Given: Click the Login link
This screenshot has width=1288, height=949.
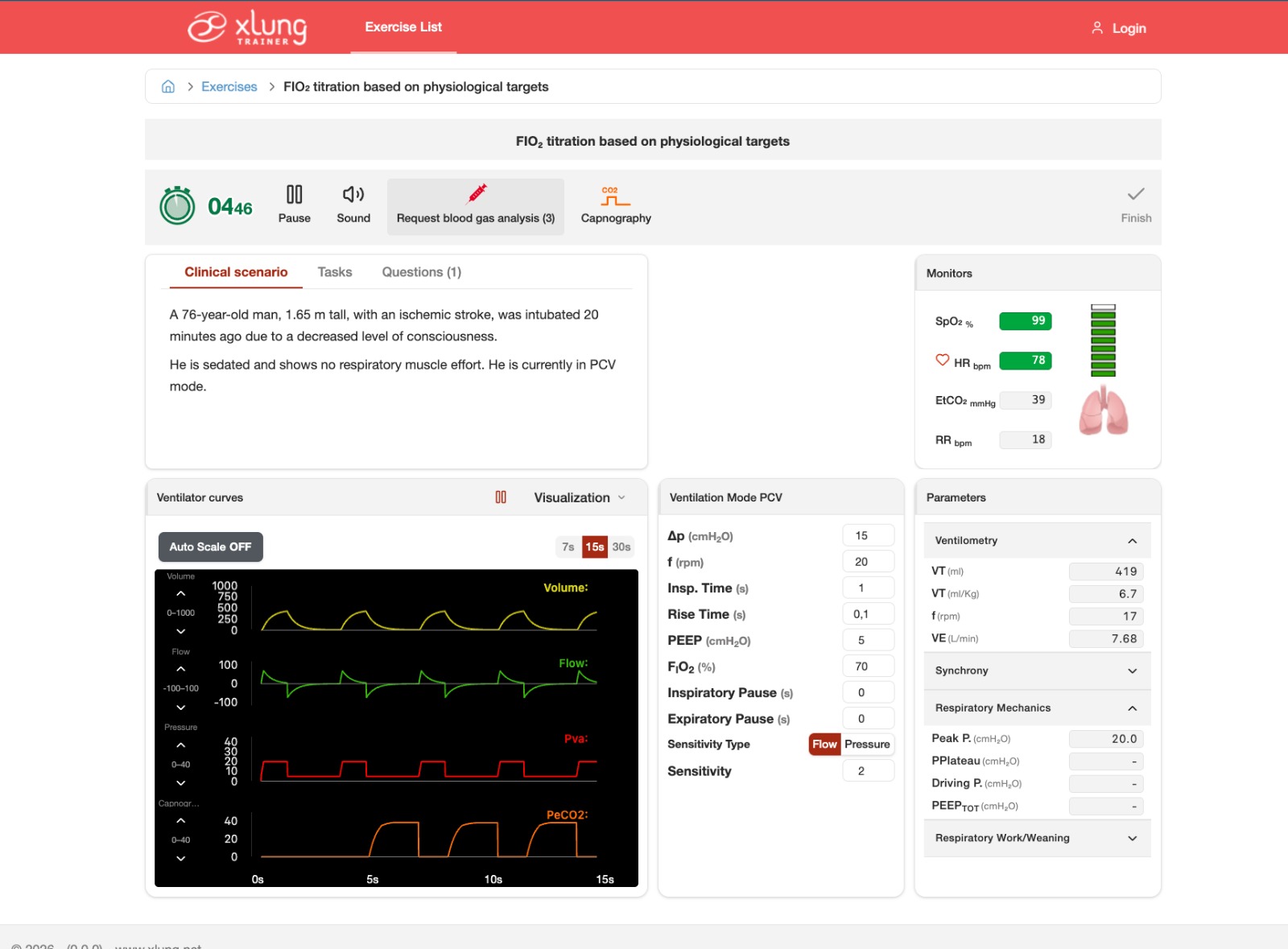Looking at the screenshot, I should (x=1119, y=28).
